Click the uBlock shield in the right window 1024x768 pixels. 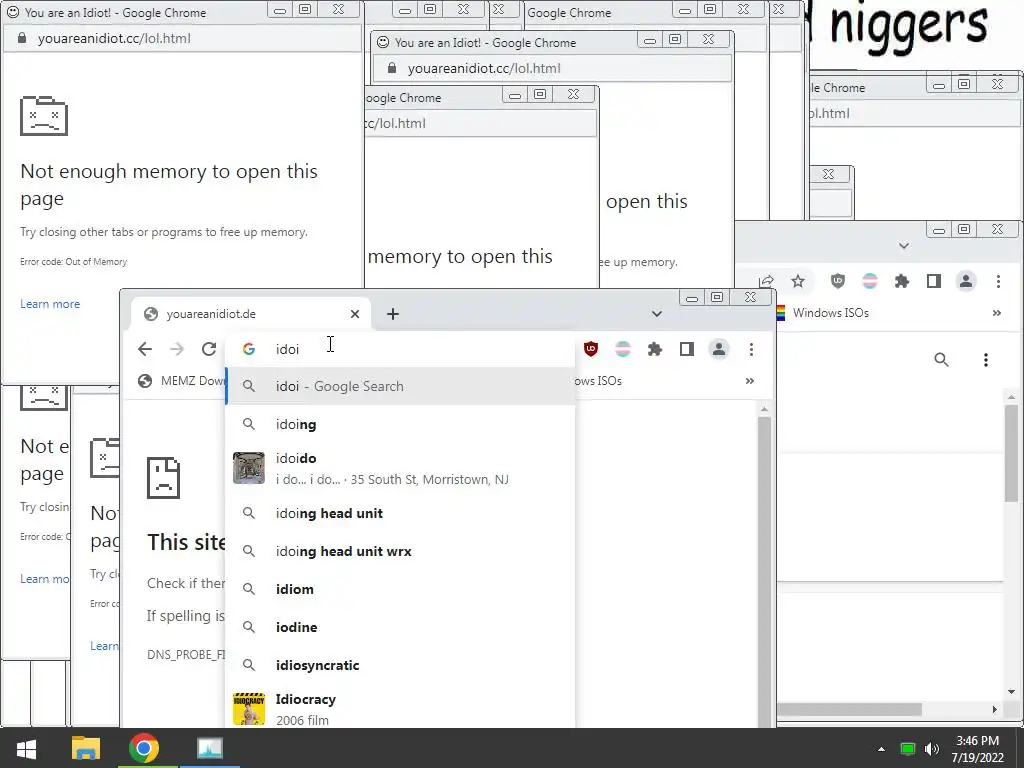838,281
